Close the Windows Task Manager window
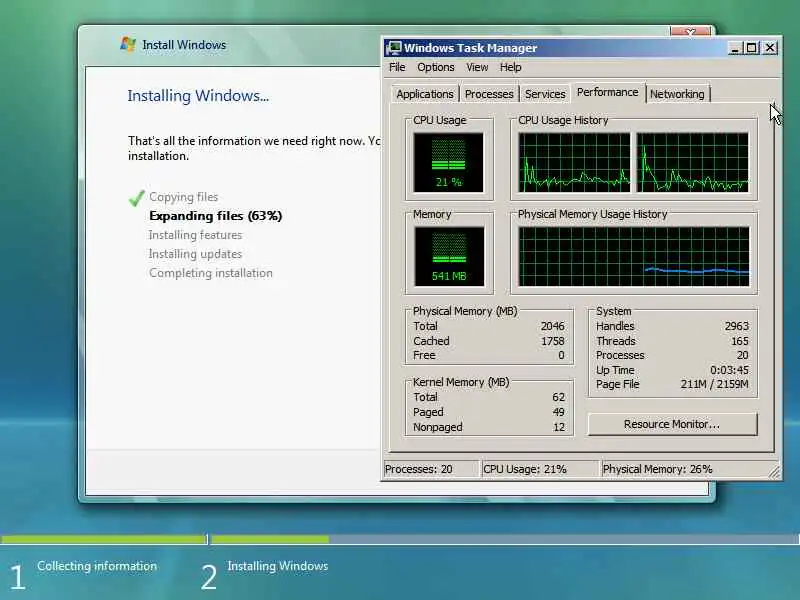800x600 pixels. (x=770, y=48)
